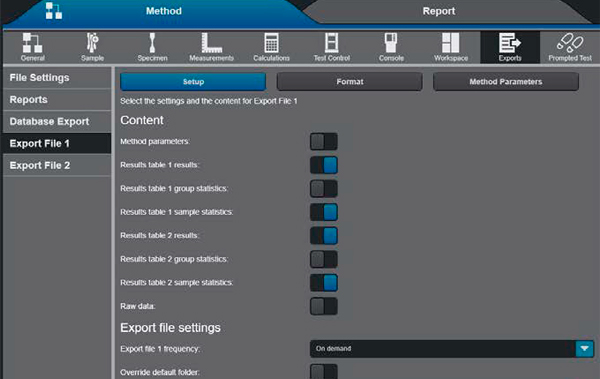Enable the Method parameters toggle
The image size is (600, 379).
(x=324, y=142)
